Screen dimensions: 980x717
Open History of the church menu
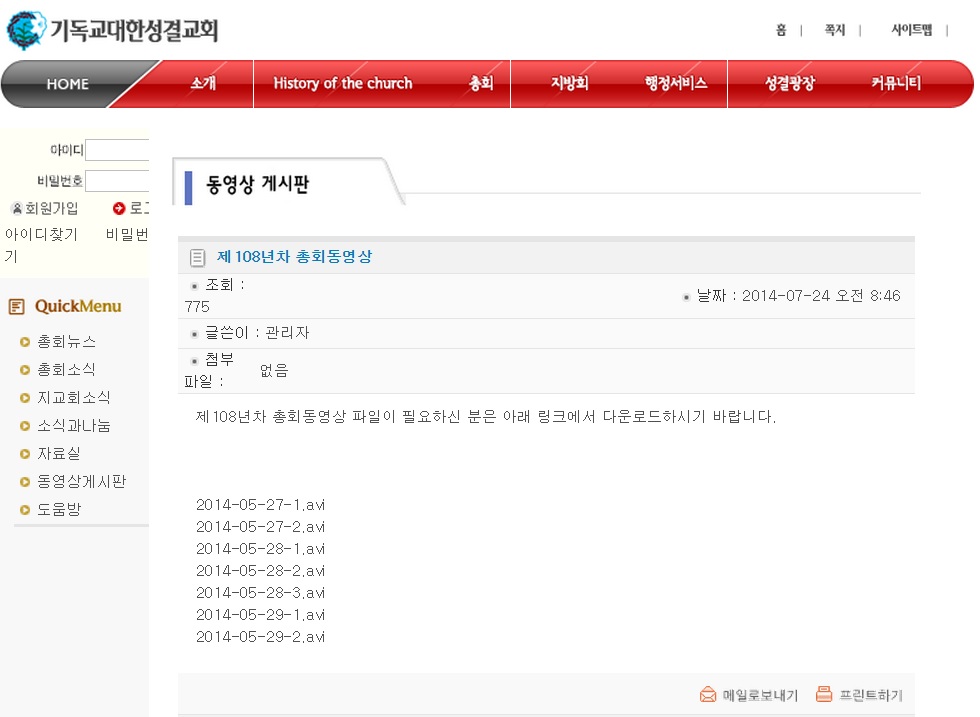pyautogui.click(x=342, y=83)
